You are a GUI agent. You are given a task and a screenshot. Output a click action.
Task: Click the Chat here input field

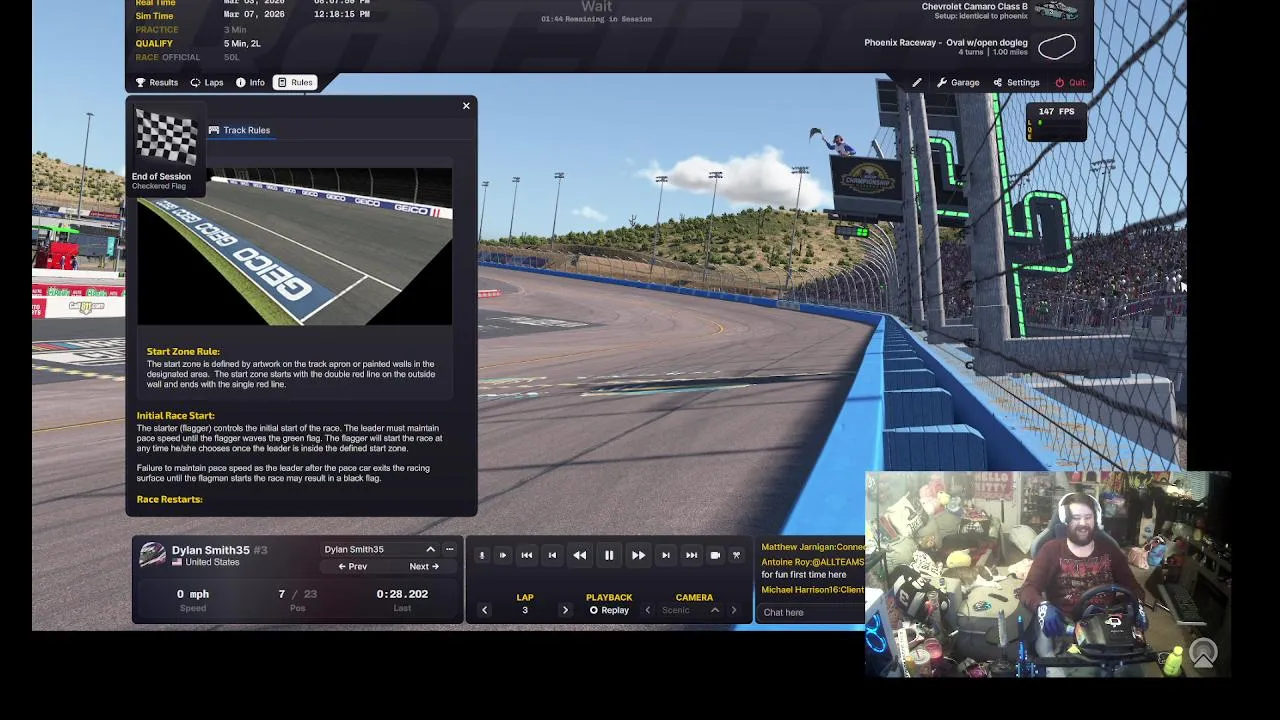[812, 612]
